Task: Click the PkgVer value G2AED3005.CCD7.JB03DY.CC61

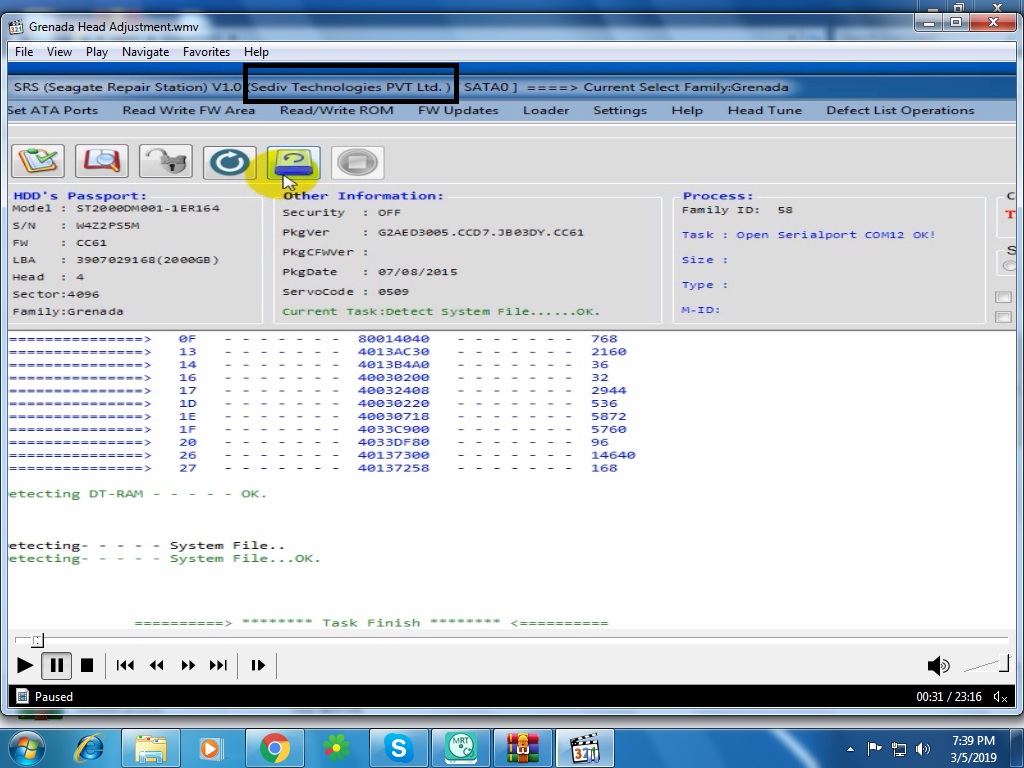Action: point(481,232)
